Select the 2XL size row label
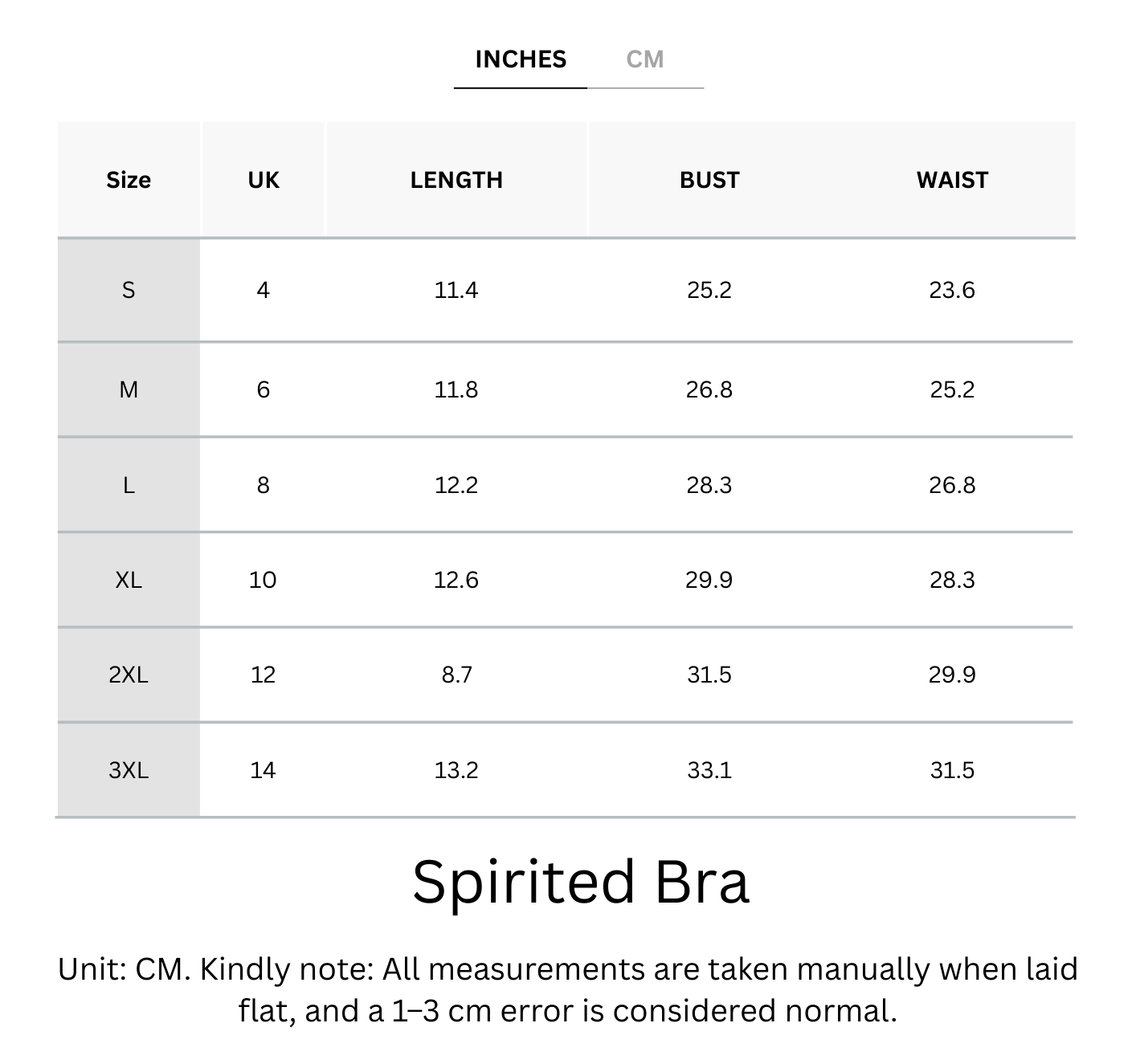This screenshot has height=1064, width=1136. pos(129,675)
